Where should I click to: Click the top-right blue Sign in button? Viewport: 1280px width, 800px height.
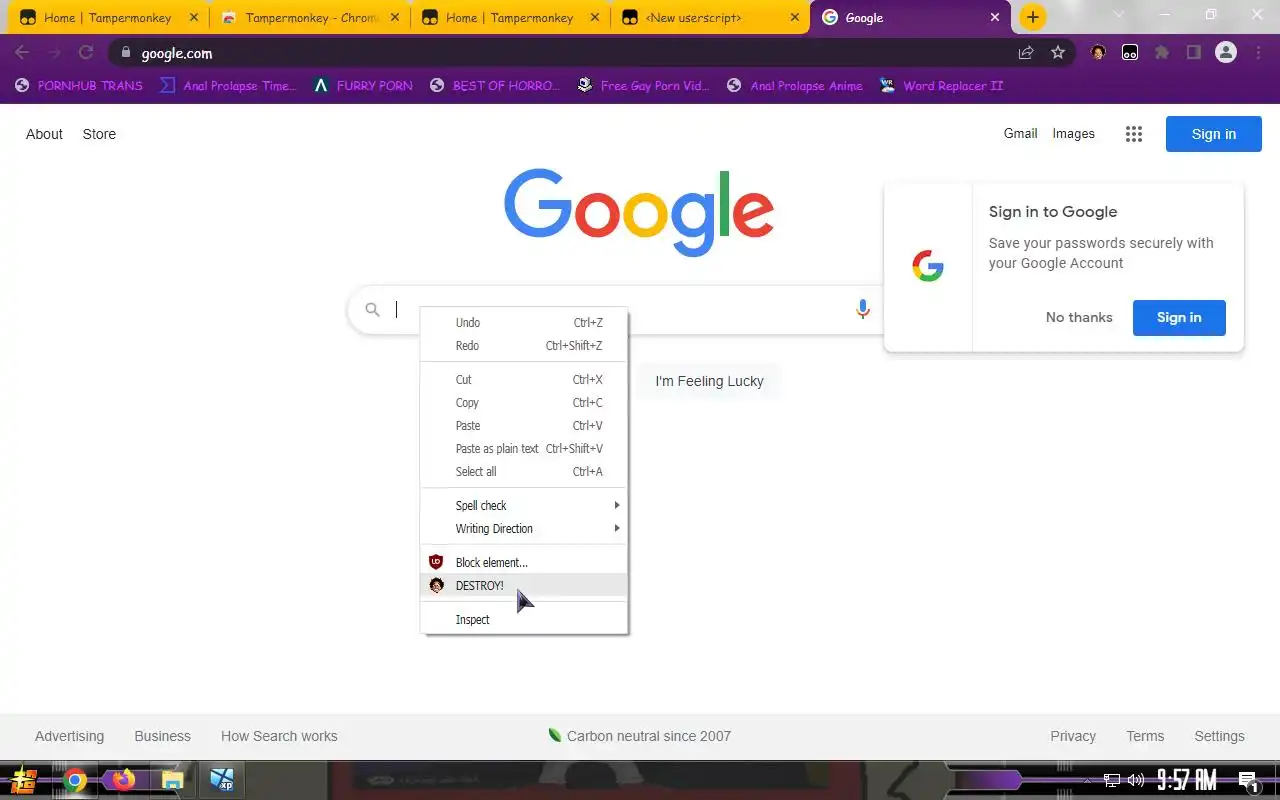[1214, 134]
